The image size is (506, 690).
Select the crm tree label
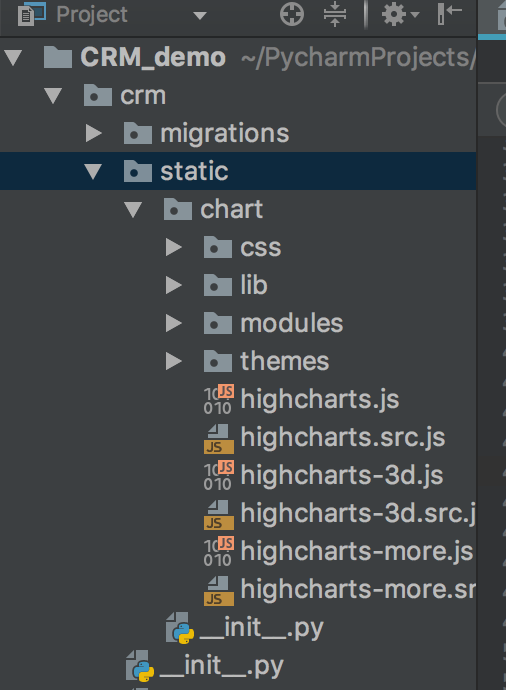point(143,95)
